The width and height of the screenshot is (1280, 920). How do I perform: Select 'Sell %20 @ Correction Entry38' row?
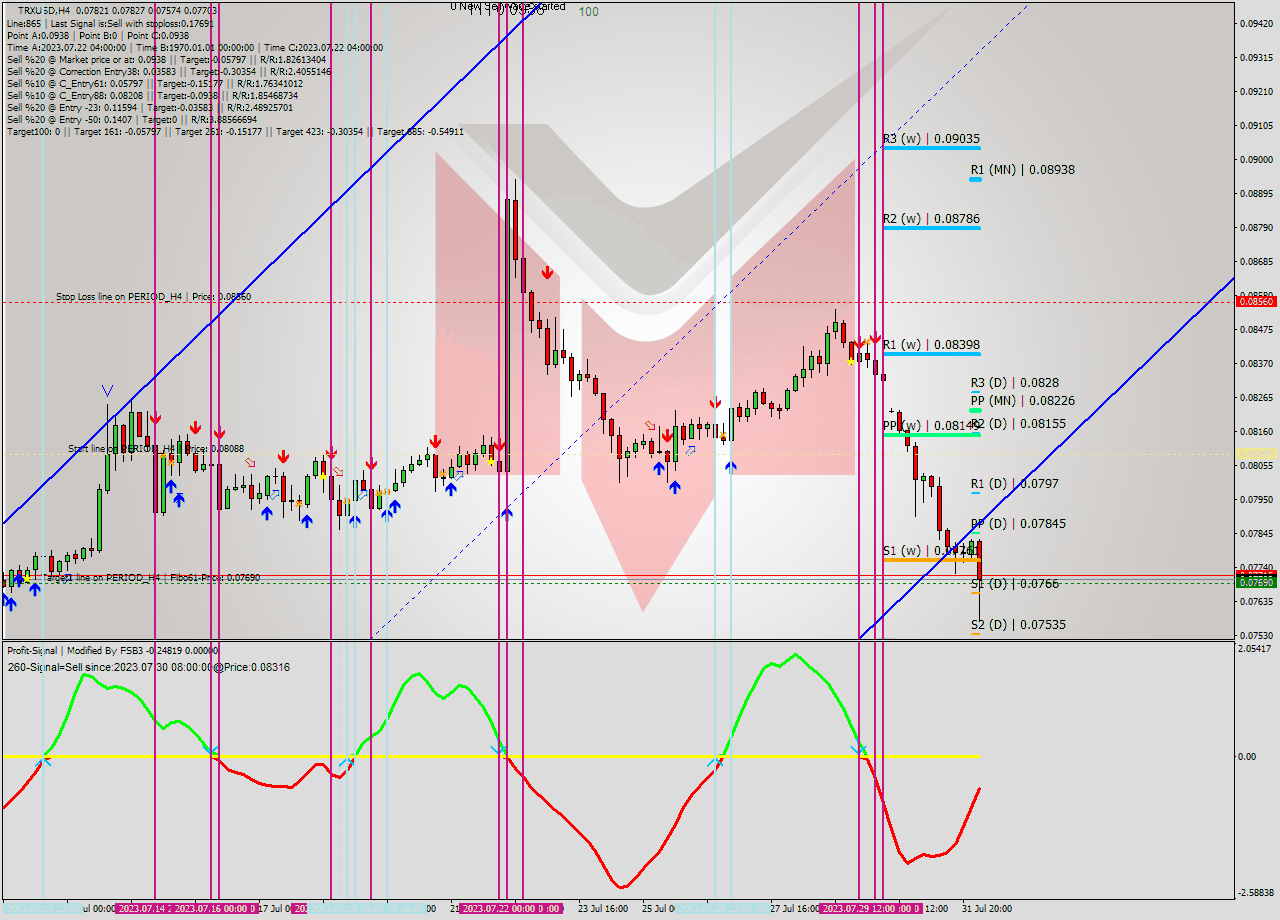pyautogui.click(x=168, y=71)
